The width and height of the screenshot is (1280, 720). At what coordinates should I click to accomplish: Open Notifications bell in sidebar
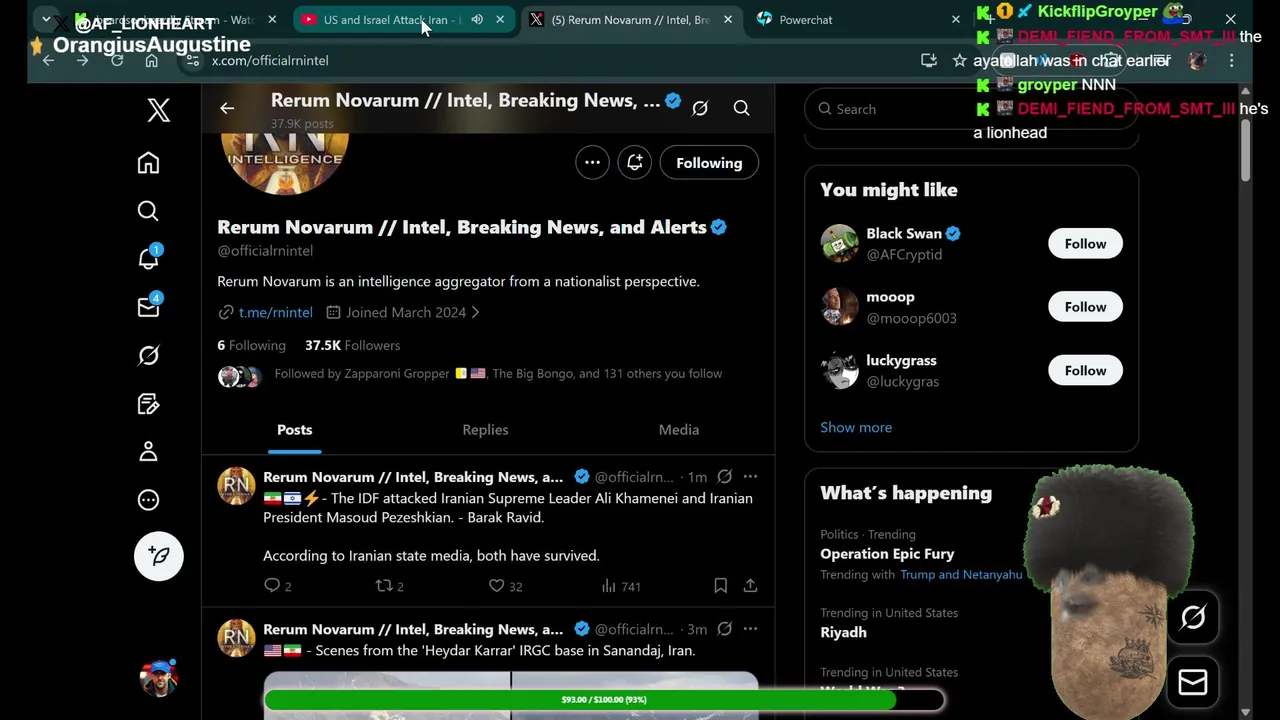point(148,258)
